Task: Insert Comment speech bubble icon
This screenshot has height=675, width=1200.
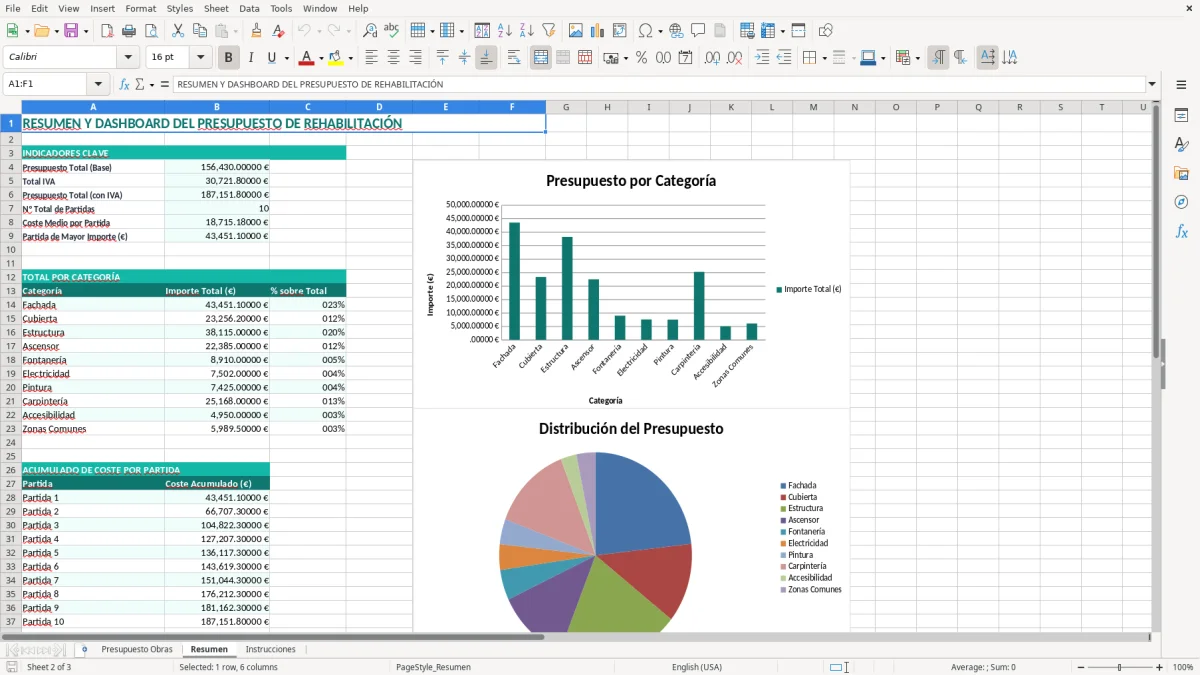Action: [698, 31]
